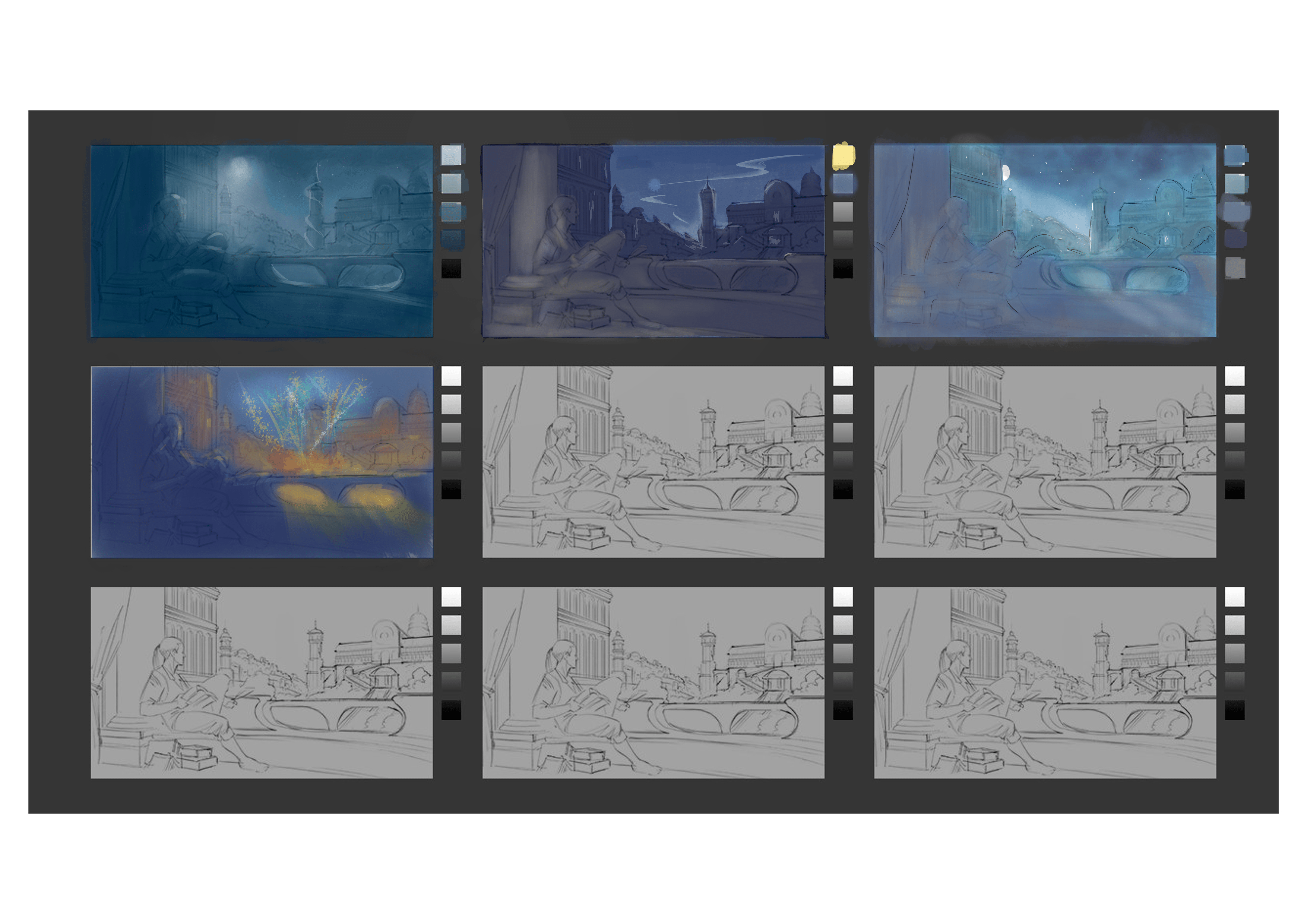
Task: Select the fireworks night scene thumbnail
Action: (x=262, y=462)
